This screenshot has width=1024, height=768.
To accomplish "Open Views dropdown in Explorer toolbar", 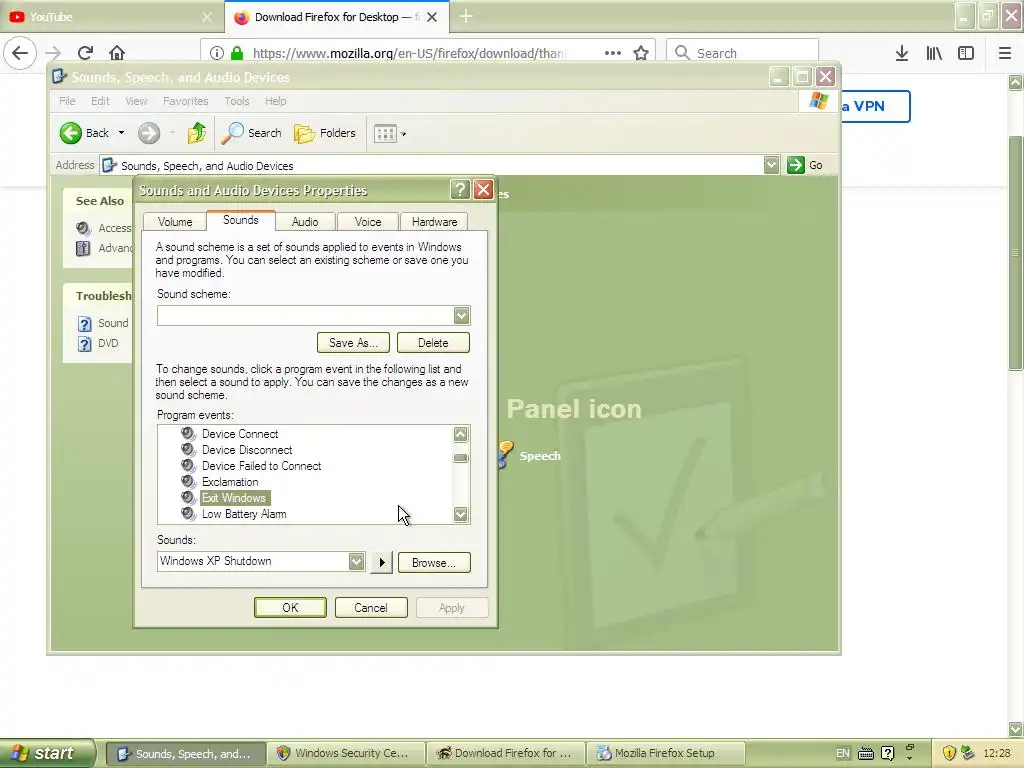I will 390,134.
